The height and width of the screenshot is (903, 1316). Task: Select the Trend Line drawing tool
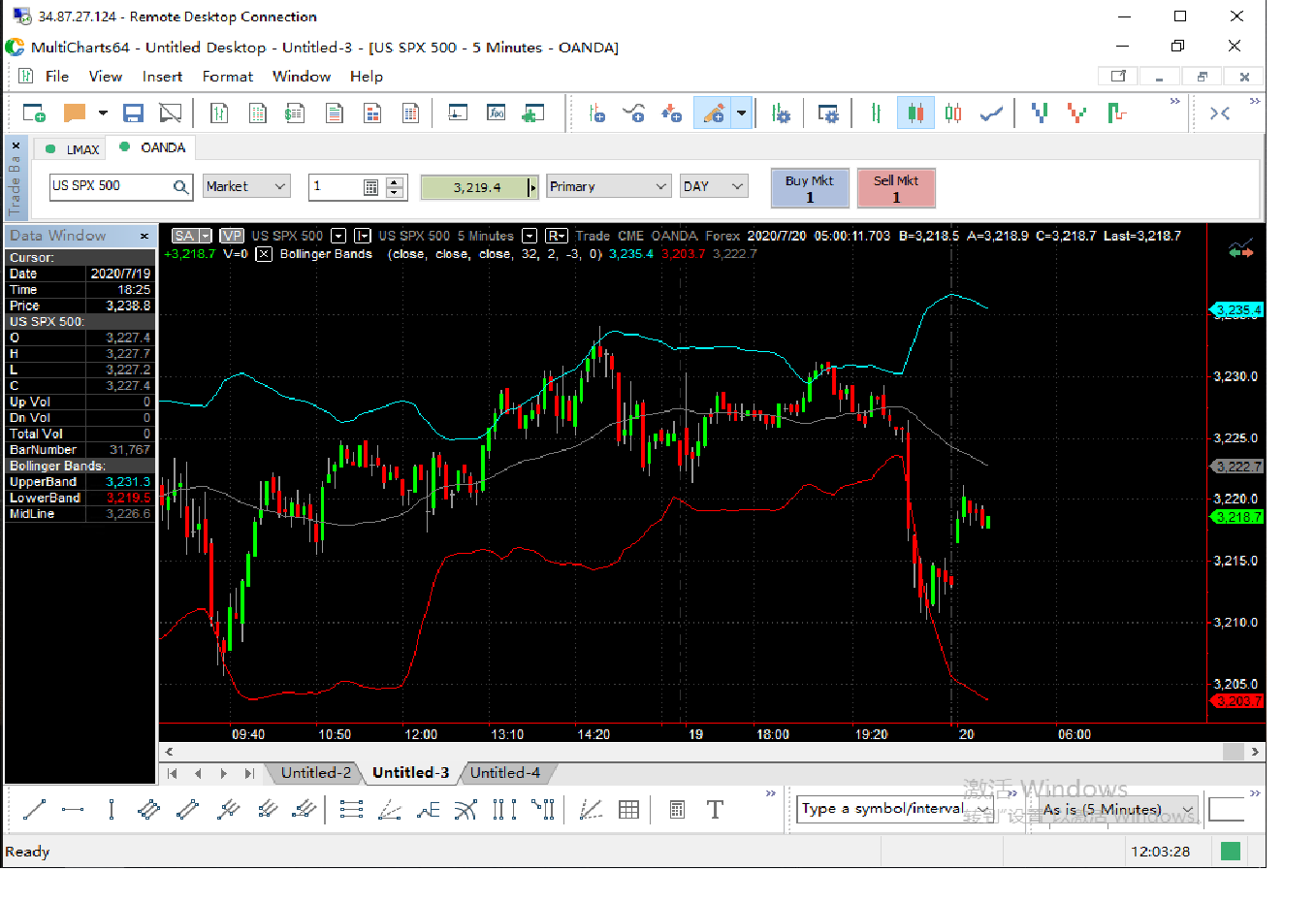(35, 810)
